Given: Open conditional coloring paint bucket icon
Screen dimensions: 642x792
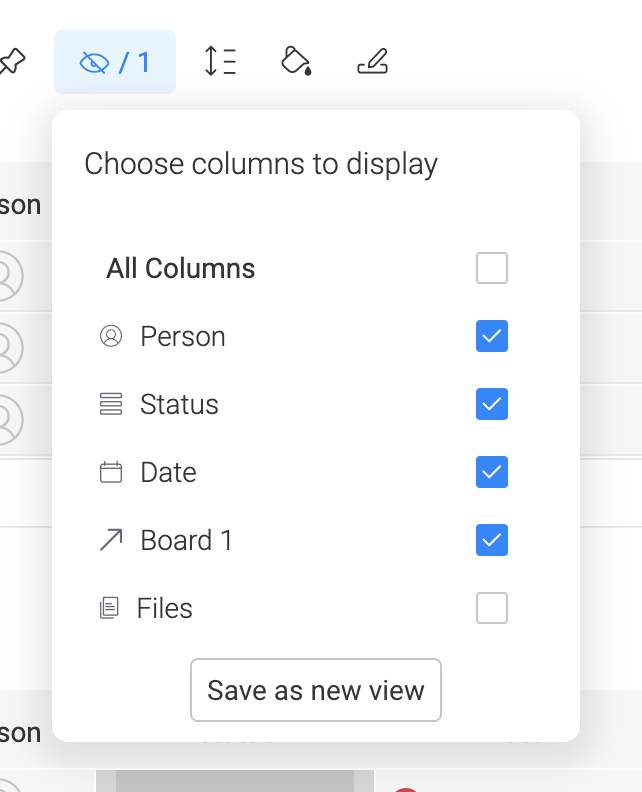Looking at the screenshot, I should [297, 61].
